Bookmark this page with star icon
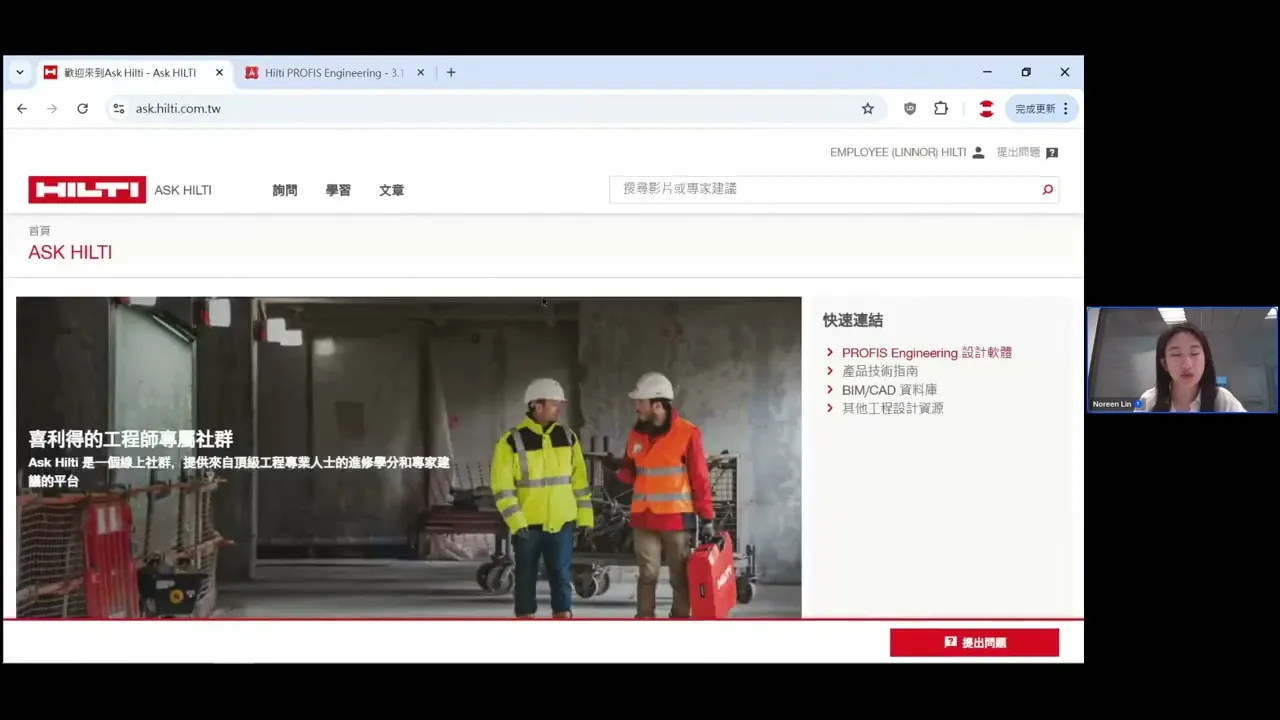The height and width of the screenshot is (720, 1280). tap(867, 108)
